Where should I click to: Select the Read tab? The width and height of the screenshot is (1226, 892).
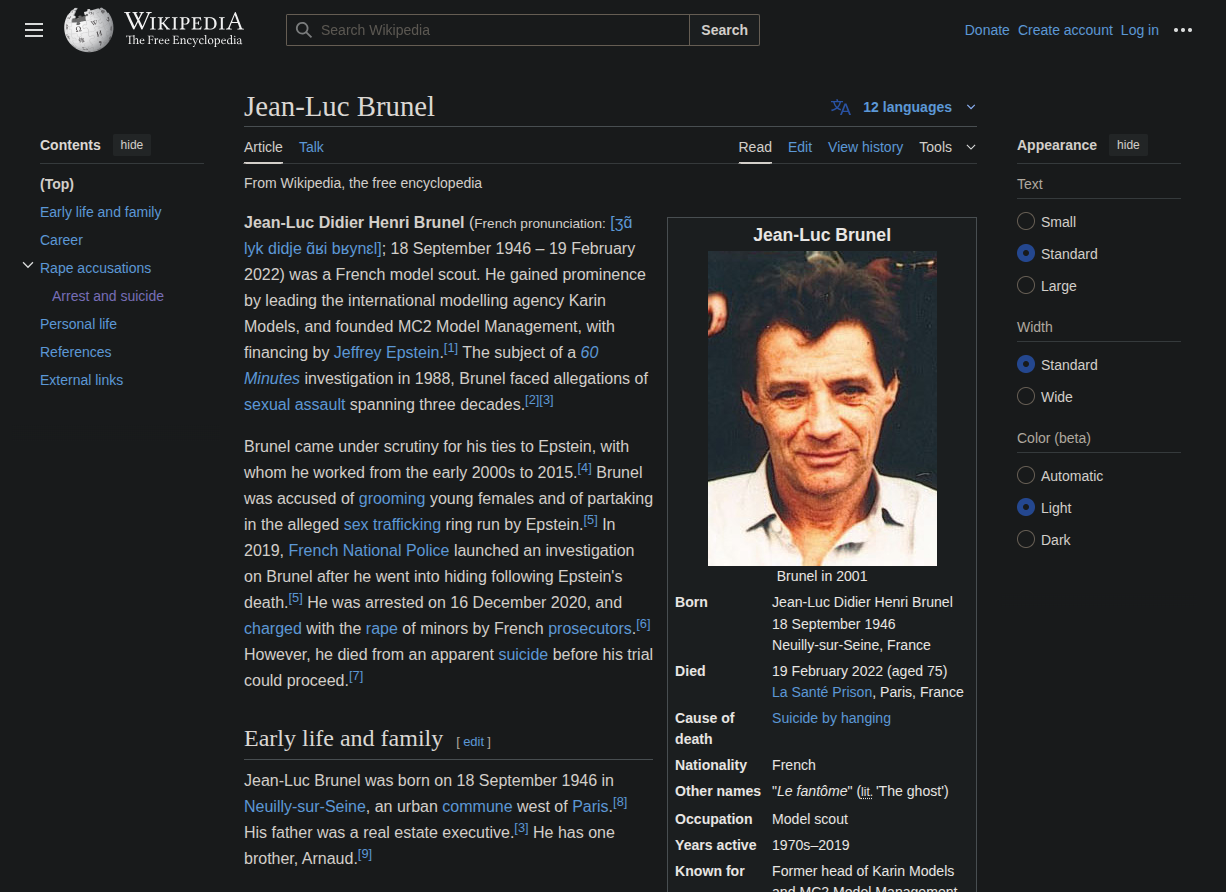tap(755, 147)
